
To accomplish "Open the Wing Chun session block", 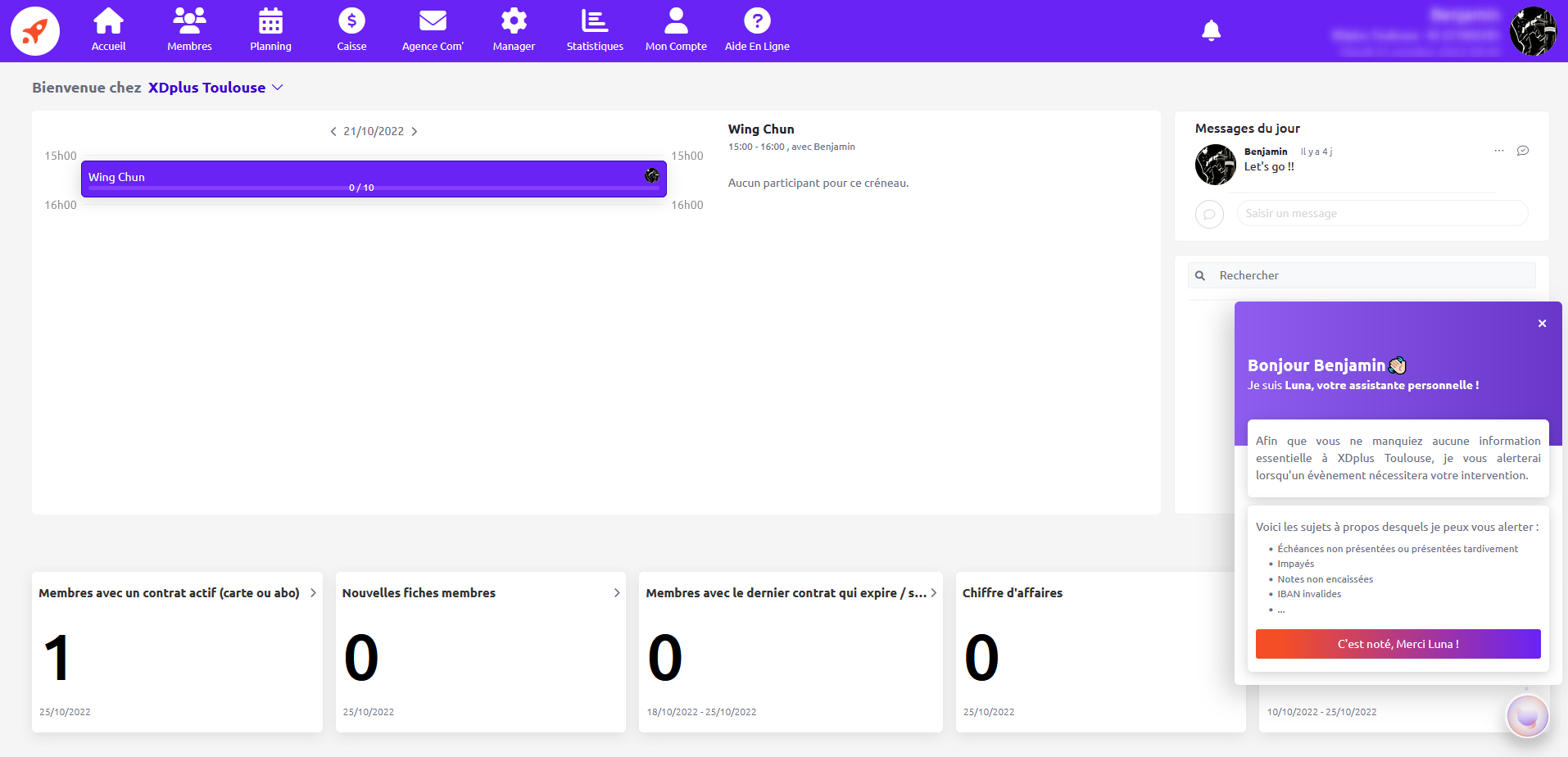I will [x=374, y=179].
